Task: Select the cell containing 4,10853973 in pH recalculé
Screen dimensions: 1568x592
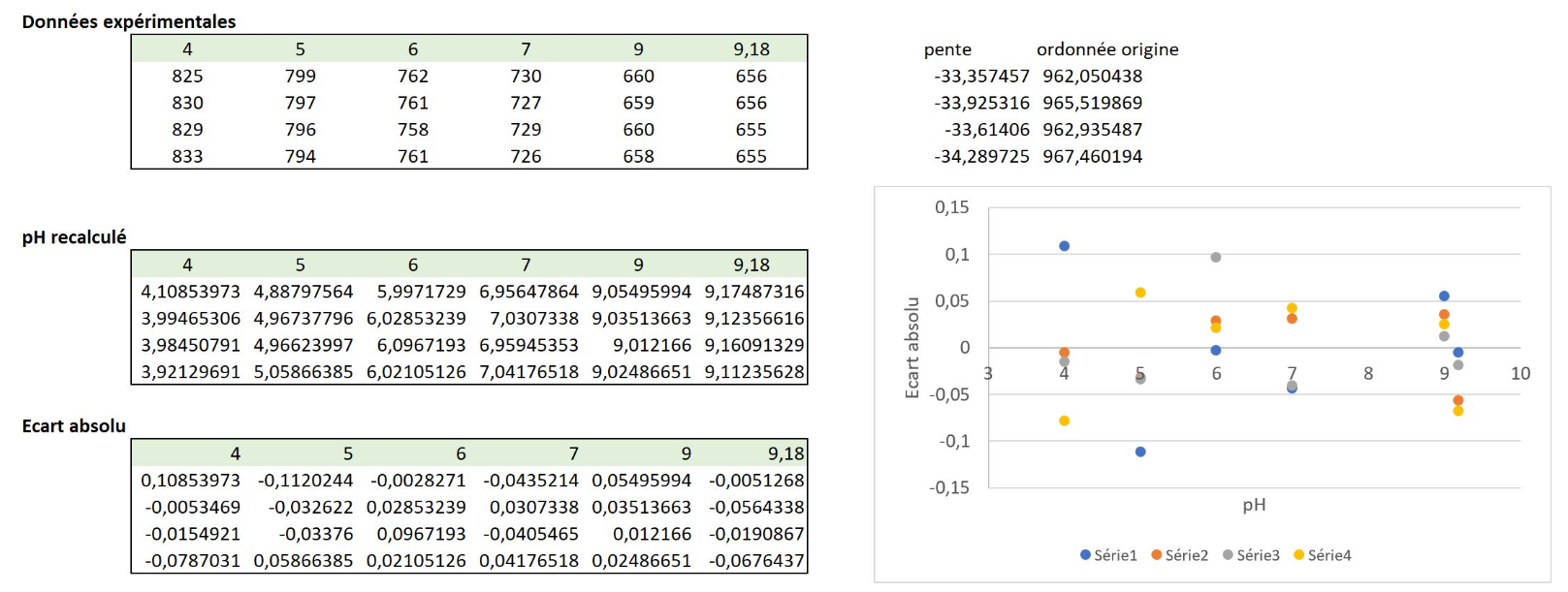Action: coord(190,292)
